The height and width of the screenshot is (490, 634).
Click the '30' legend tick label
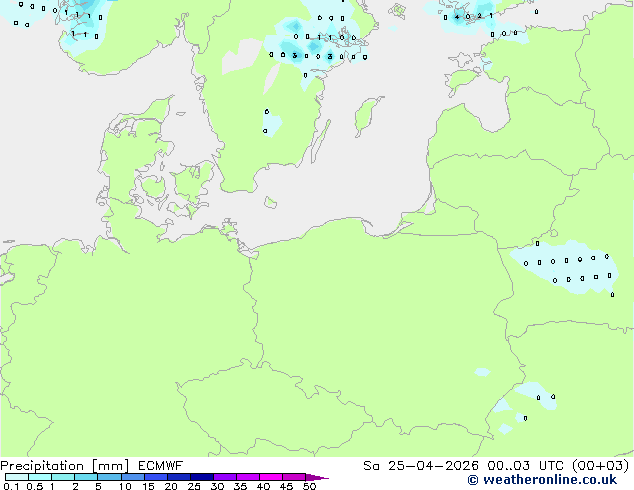217,486
